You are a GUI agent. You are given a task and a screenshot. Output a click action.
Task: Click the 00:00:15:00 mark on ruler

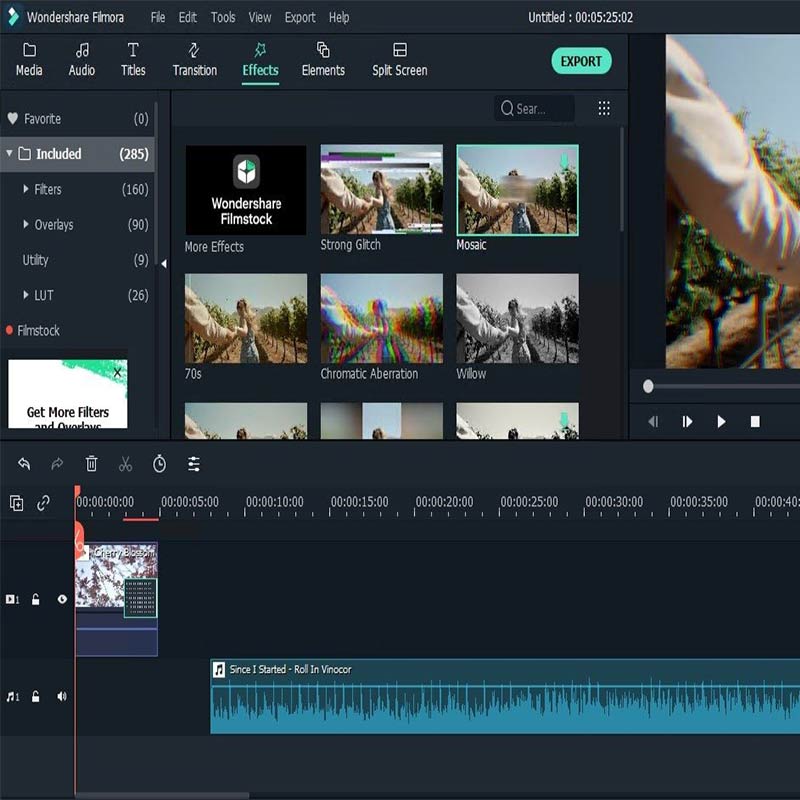359,502
